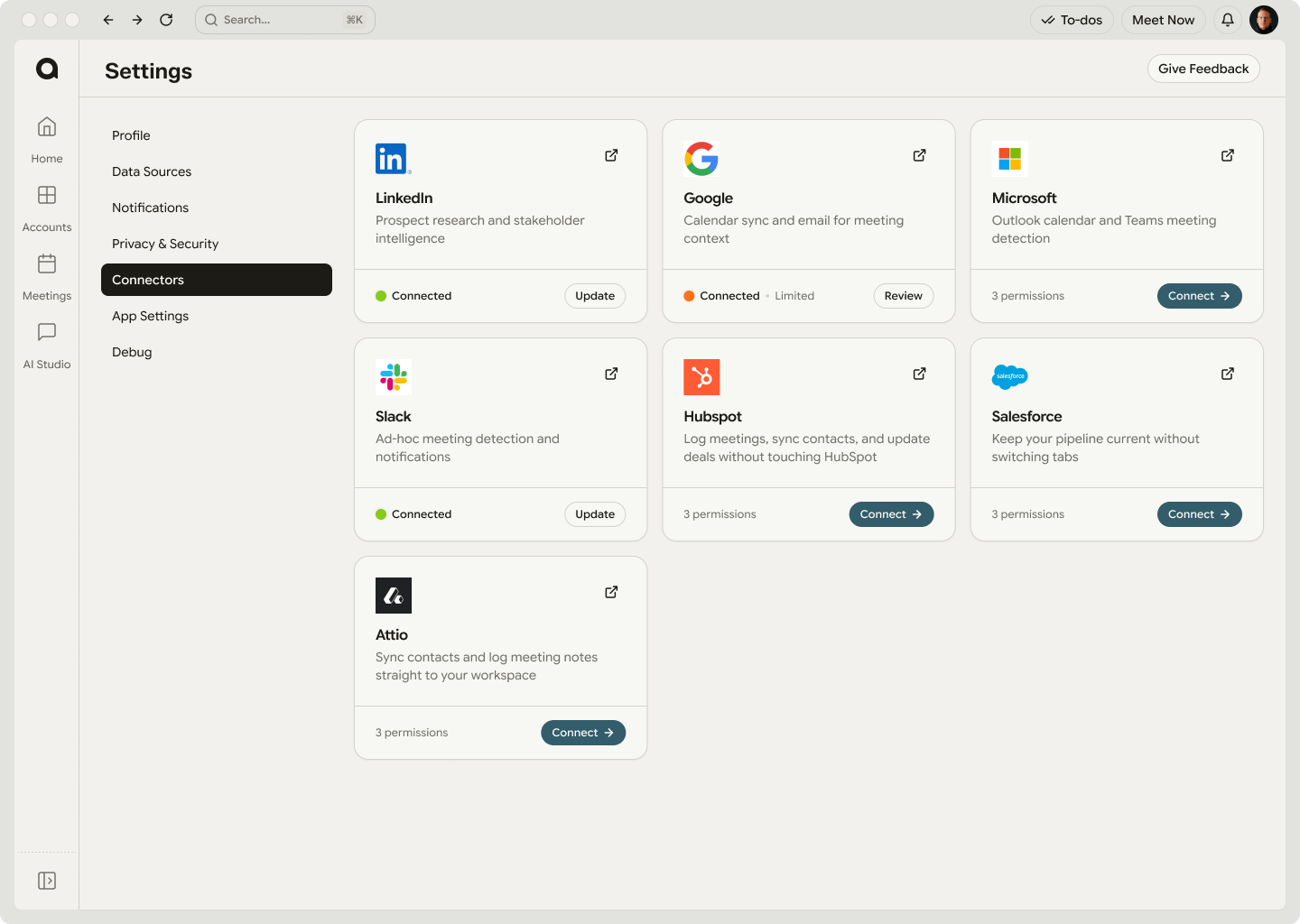Click Salesforce 3 permissions text
The image size is (1300, 924).
click(1028, 514)
